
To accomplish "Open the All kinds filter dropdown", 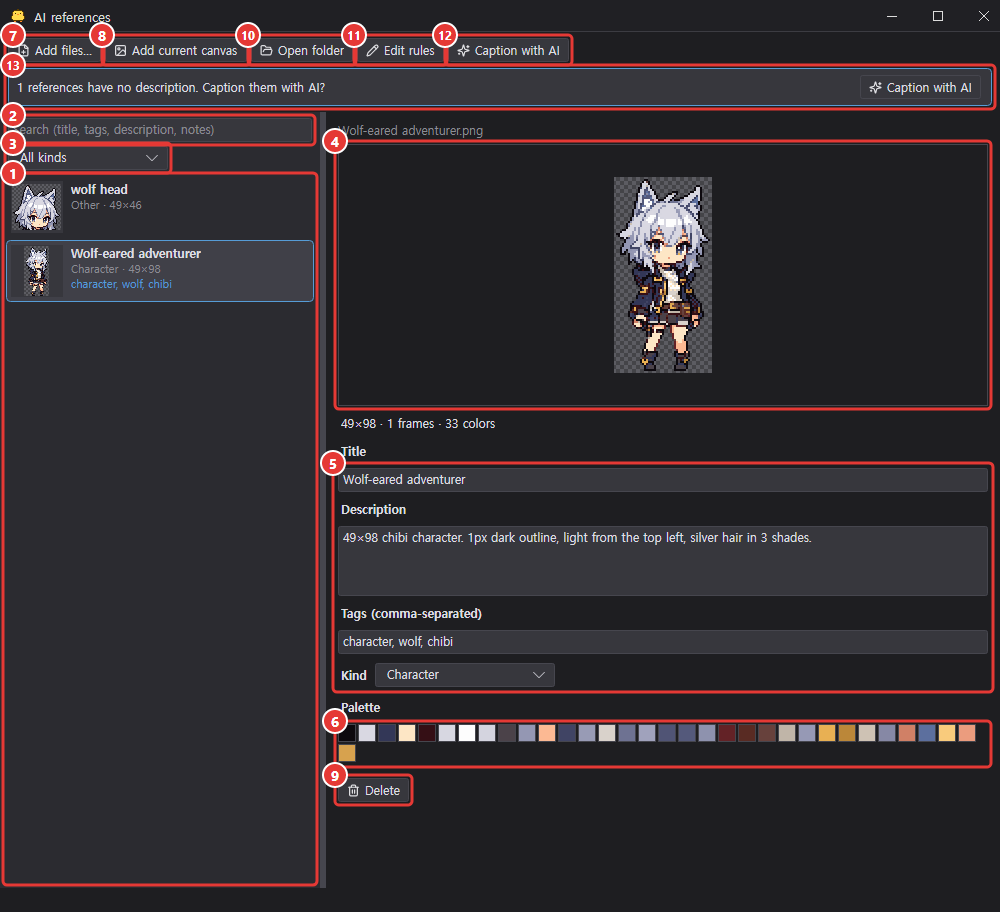I will tap(89, 158).
